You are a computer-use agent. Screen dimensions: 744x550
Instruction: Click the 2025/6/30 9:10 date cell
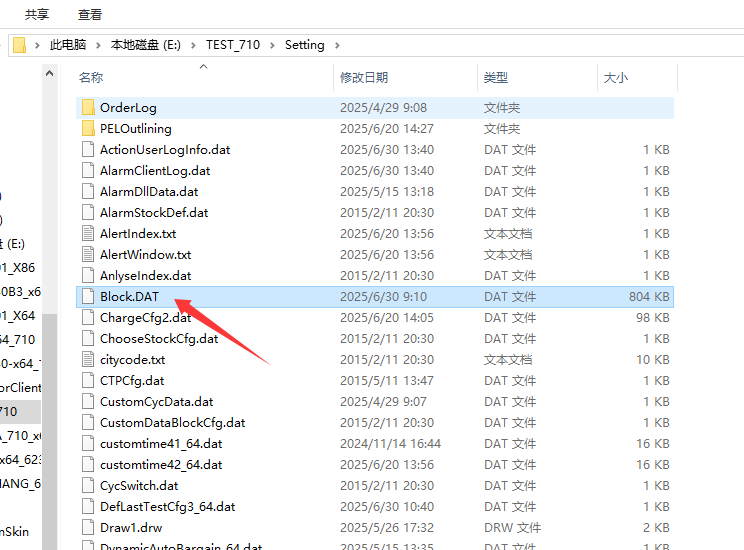[383, 297]
